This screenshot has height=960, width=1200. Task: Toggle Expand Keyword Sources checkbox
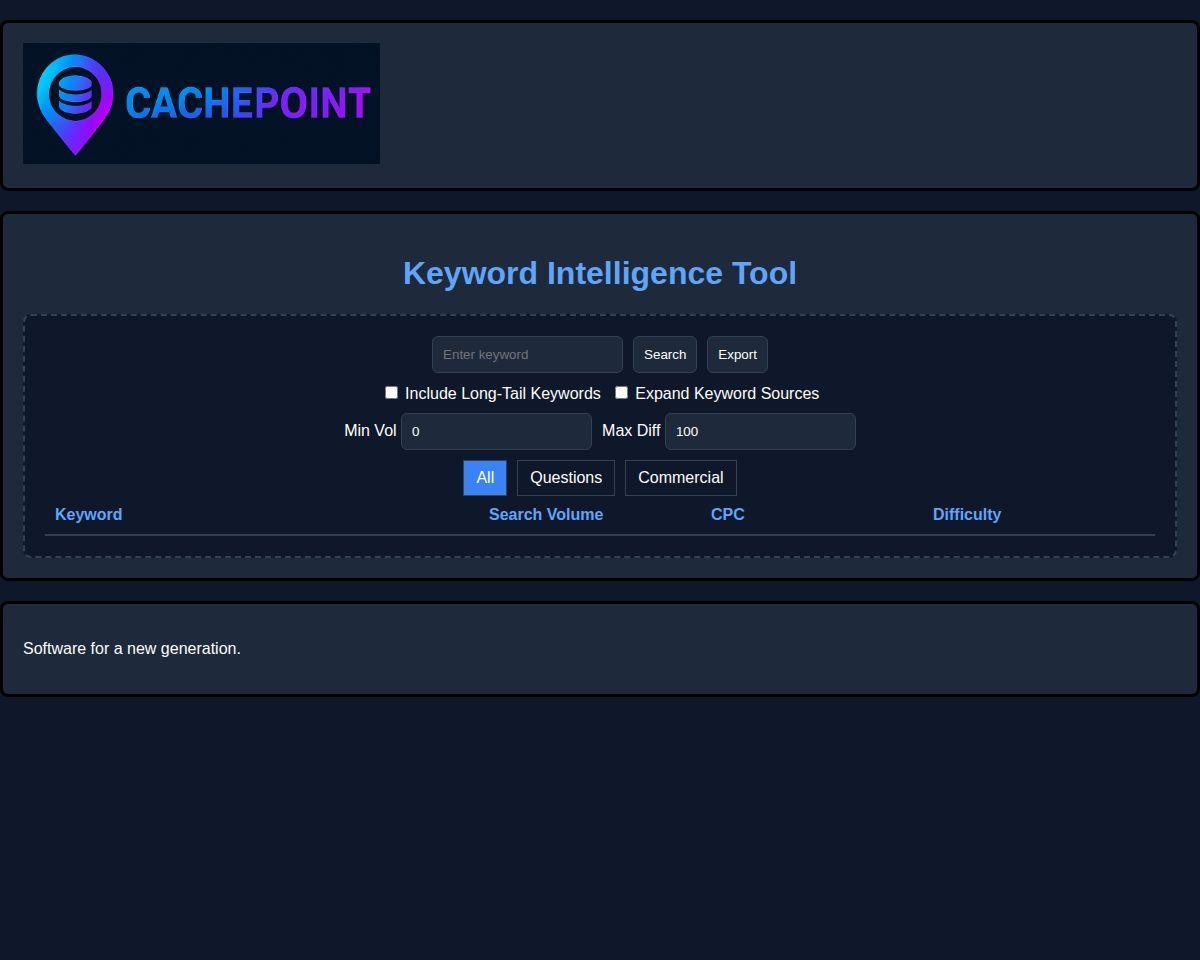click(x=621, y=393)
